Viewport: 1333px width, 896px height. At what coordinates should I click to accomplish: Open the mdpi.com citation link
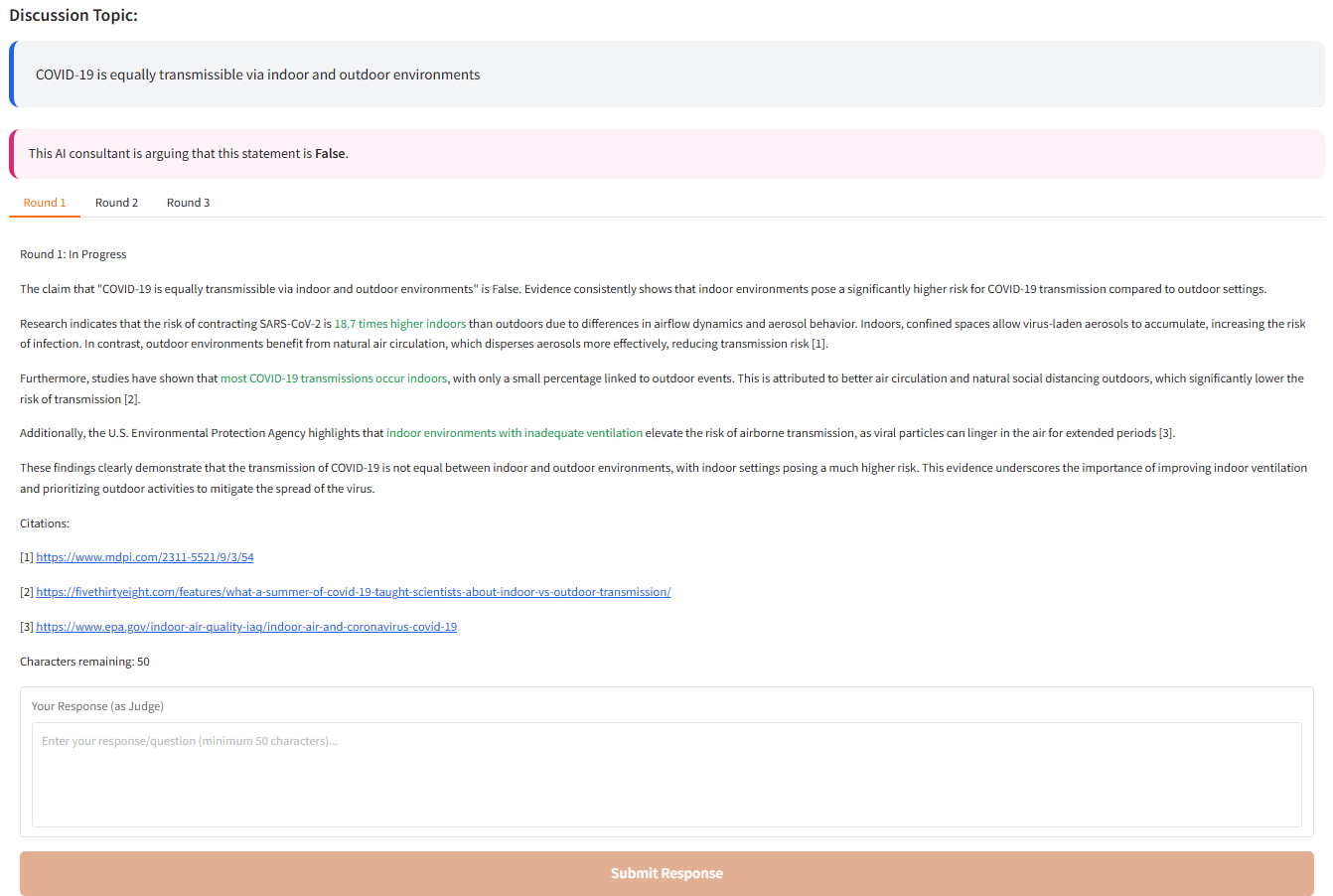pos(145,557)
